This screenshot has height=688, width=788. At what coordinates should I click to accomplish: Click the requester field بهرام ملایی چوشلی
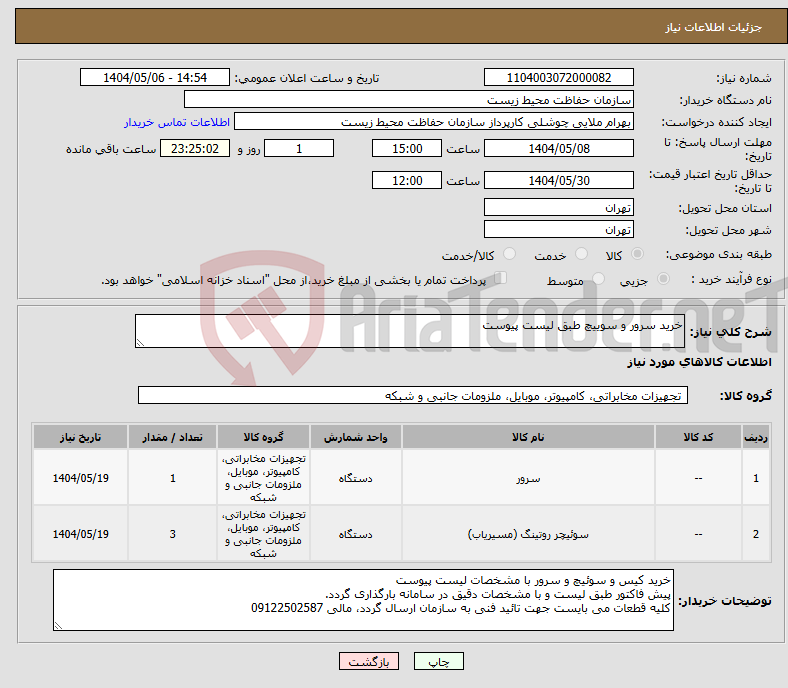(x=434, y=122)
